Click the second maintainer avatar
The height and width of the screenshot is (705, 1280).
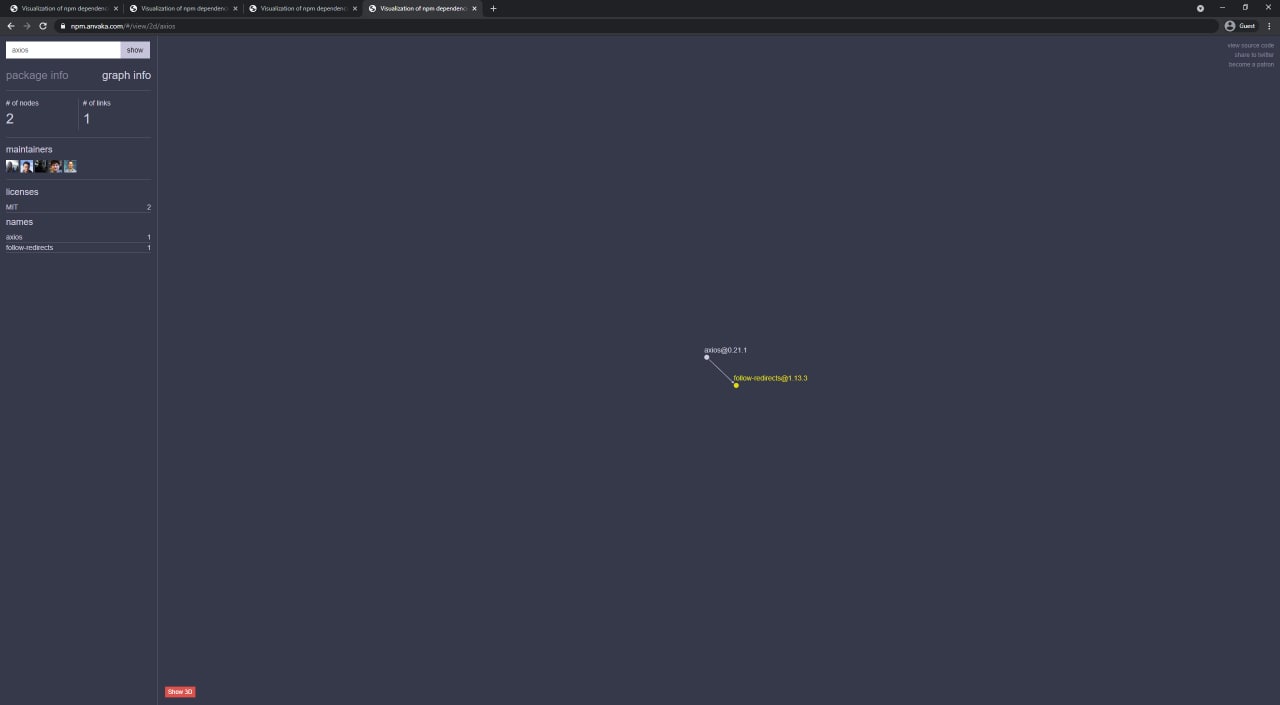coord(27,166)
